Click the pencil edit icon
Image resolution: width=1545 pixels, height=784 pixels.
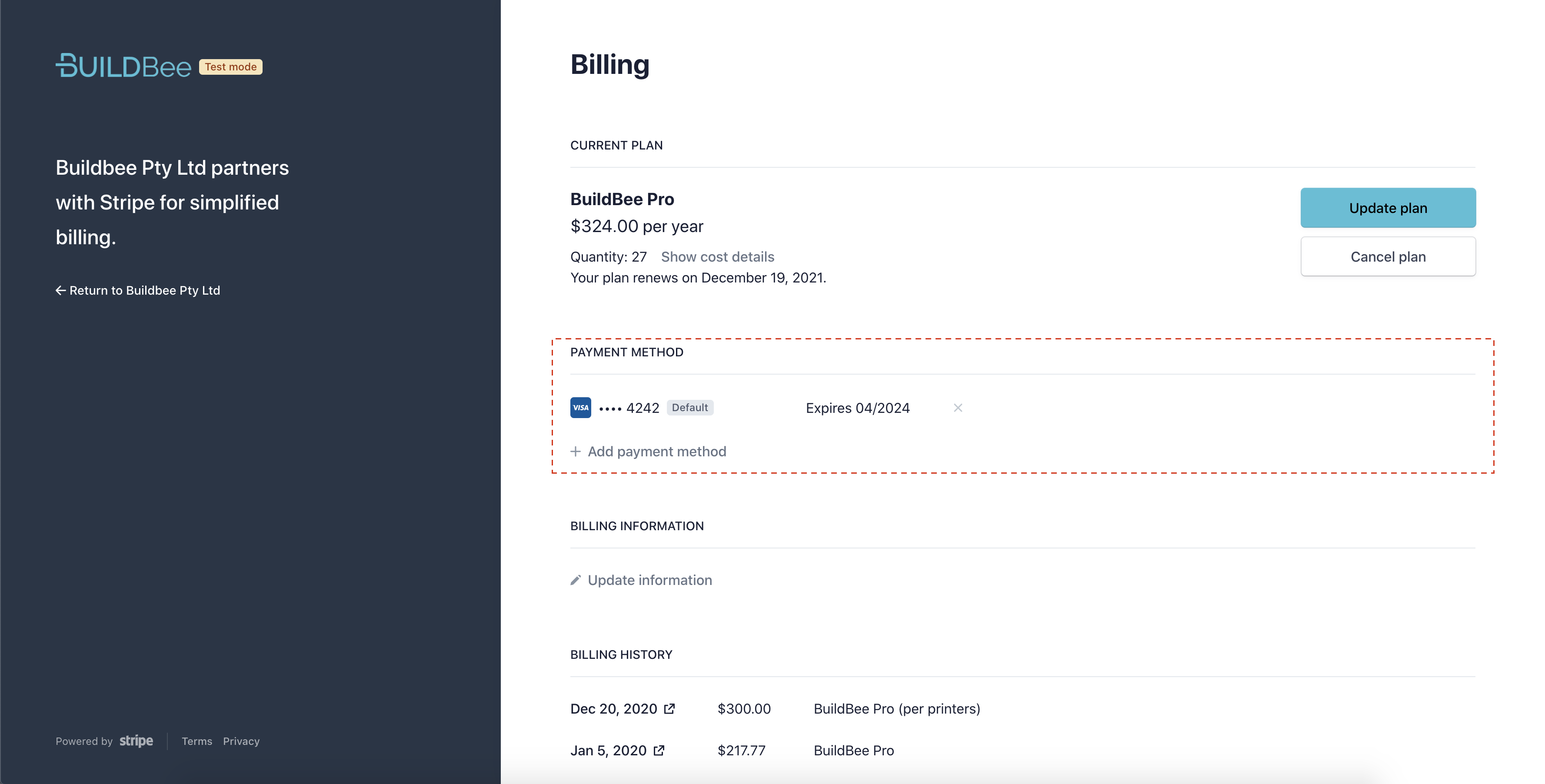pos(576,580)
